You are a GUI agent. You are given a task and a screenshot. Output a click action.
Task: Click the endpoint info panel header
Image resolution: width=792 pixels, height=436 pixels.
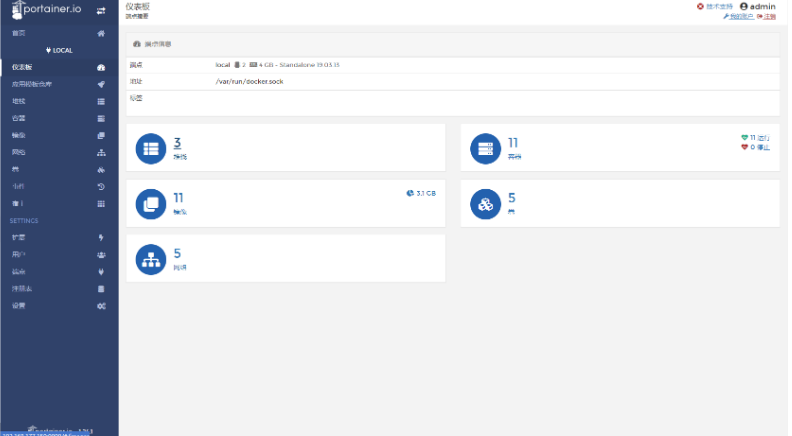[453, 44]
